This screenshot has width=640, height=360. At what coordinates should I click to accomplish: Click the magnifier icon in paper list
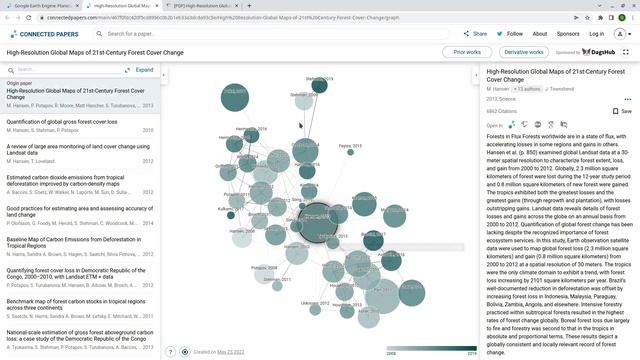pyautogui.click(x=11, y=71)
